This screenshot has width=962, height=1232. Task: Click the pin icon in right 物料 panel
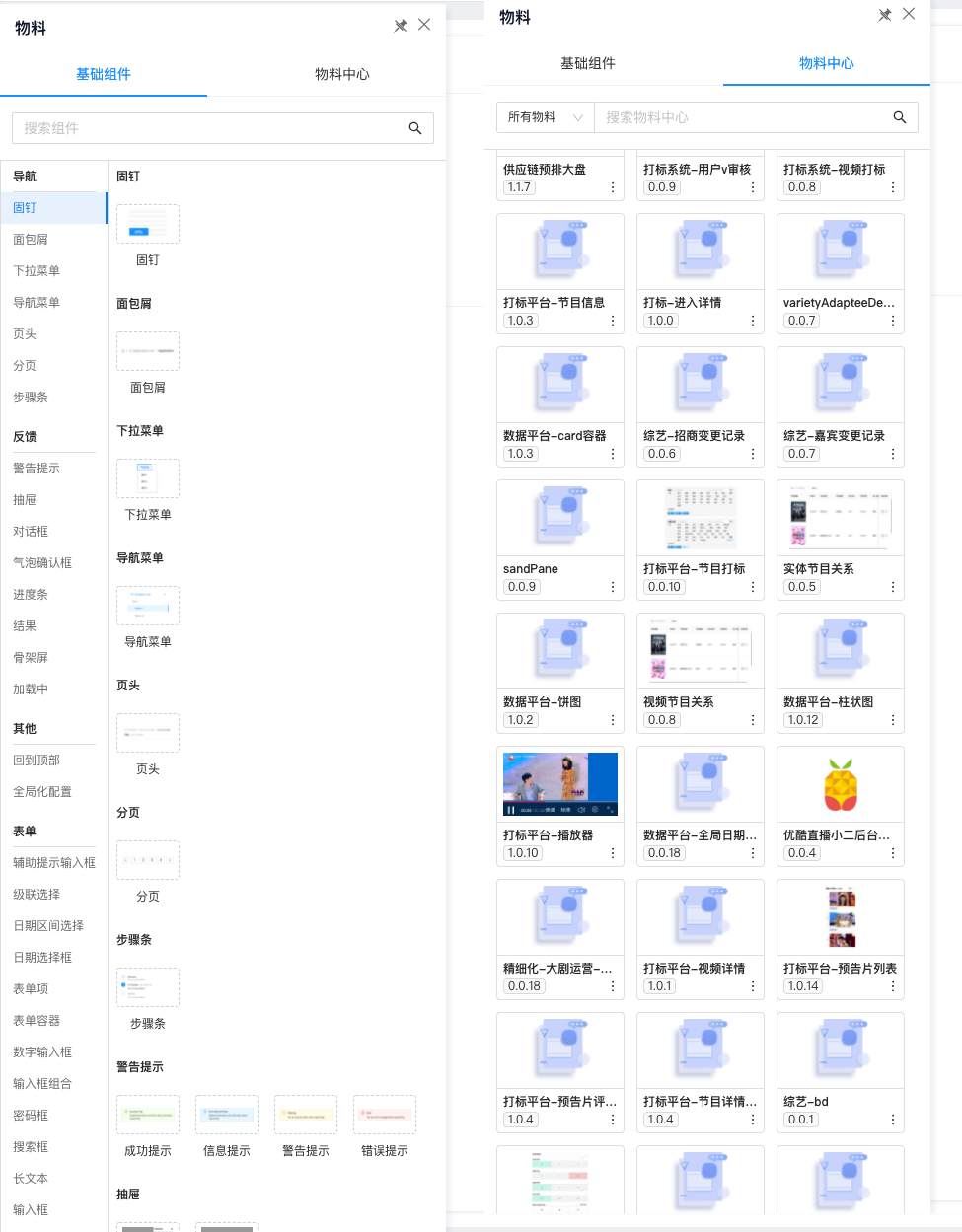tap(885, 15)
